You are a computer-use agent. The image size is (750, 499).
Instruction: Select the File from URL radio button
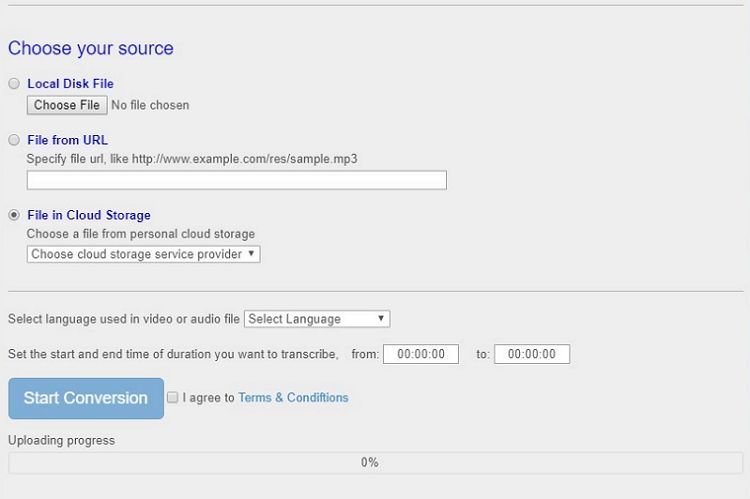(x=14, y=140)
